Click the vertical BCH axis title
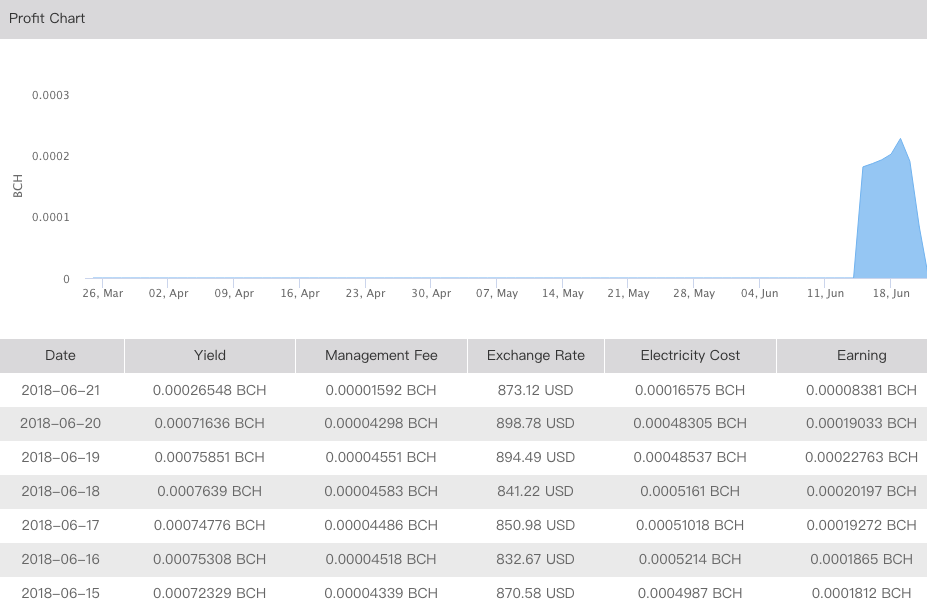The height and width of the screenshot is (606, 927). 18,185
